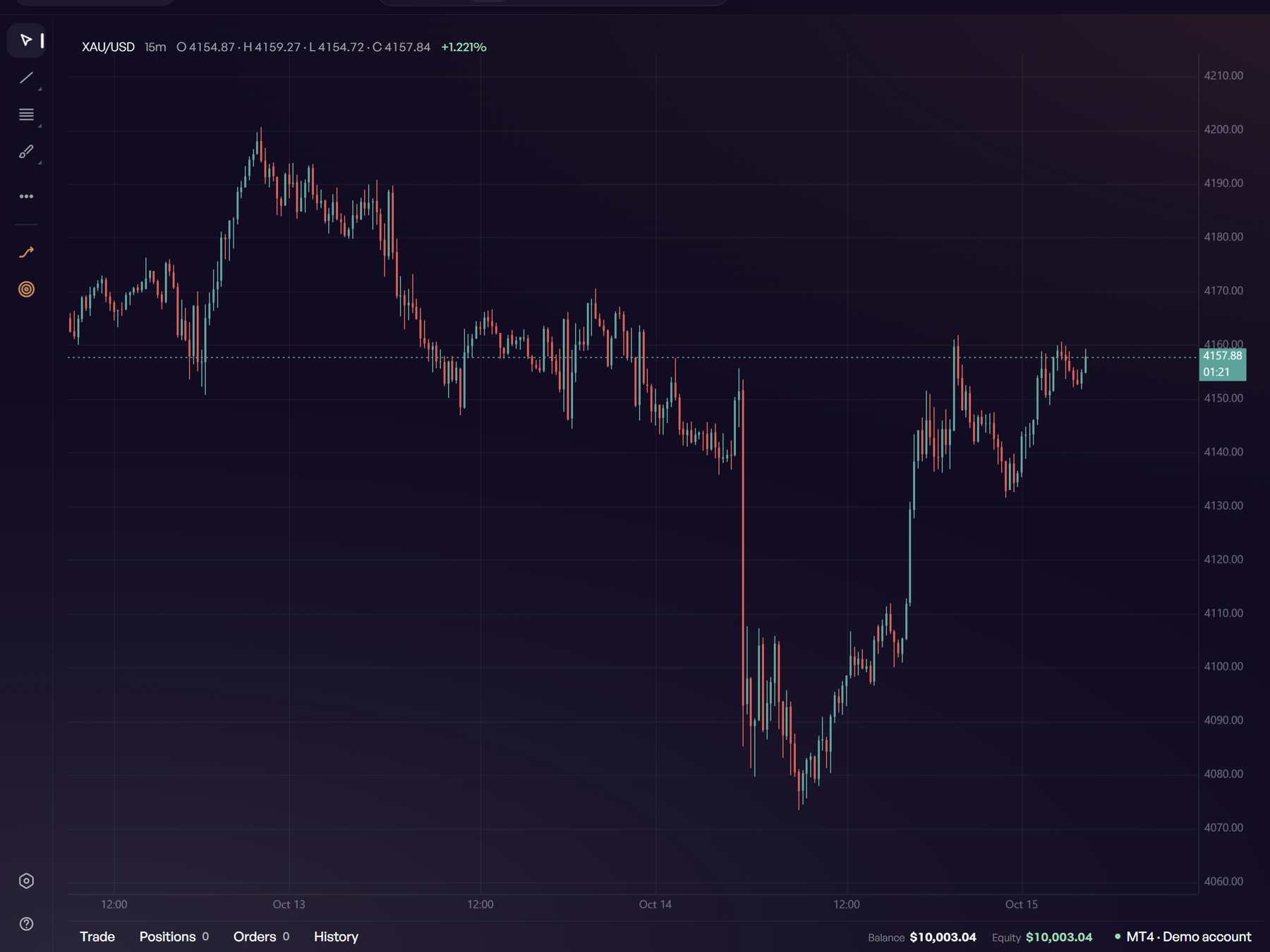Screen dimensions: 1270x952
Task: Click the 4200.00 price axis label
Action: point(1223,130)
